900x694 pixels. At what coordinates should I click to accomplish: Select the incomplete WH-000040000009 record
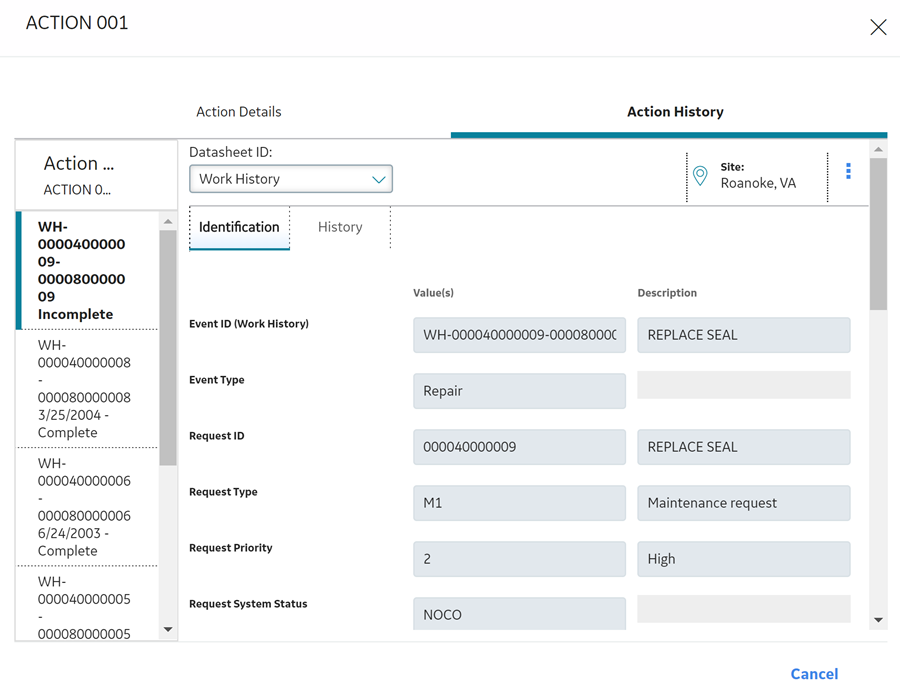pyautogui.click(x=87, y=270)
